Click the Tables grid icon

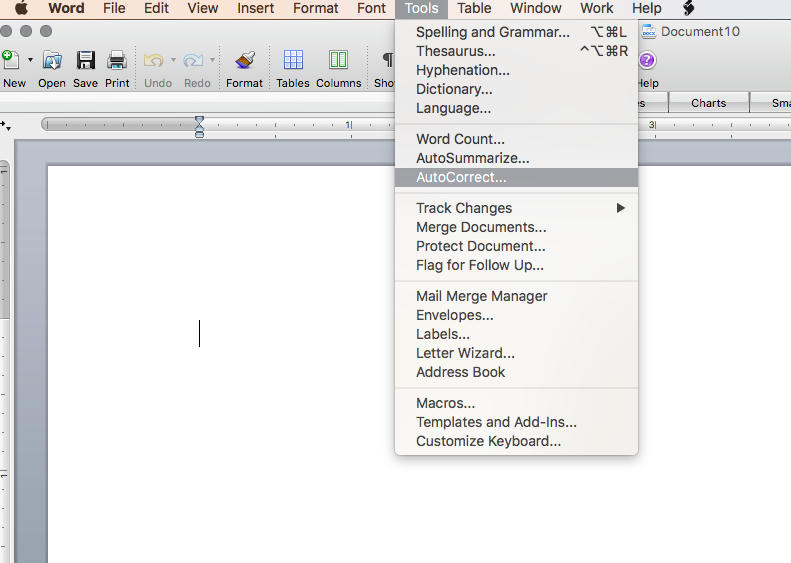293,60
